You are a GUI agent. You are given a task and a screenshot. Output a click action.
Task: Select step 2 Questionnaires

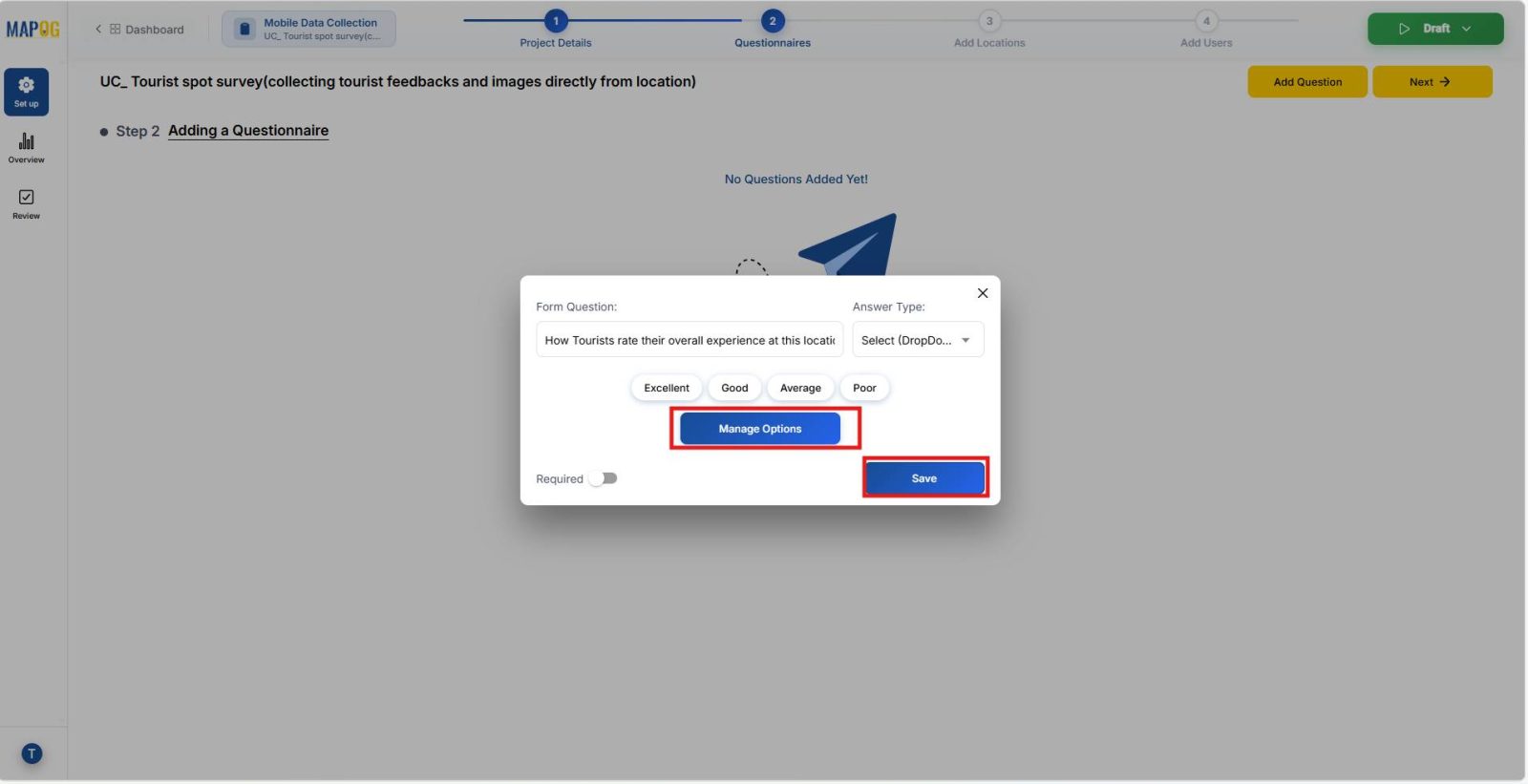(773, 21)
